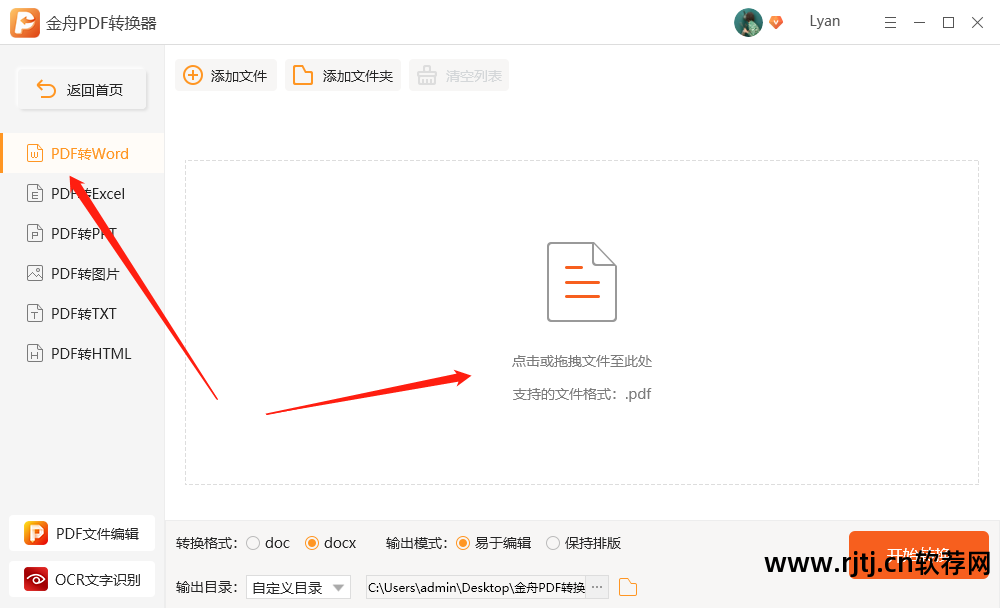This screenshot has width=1000, height=609.
Task: Open the PDF转PPT converter
Action: coord(81,233)
